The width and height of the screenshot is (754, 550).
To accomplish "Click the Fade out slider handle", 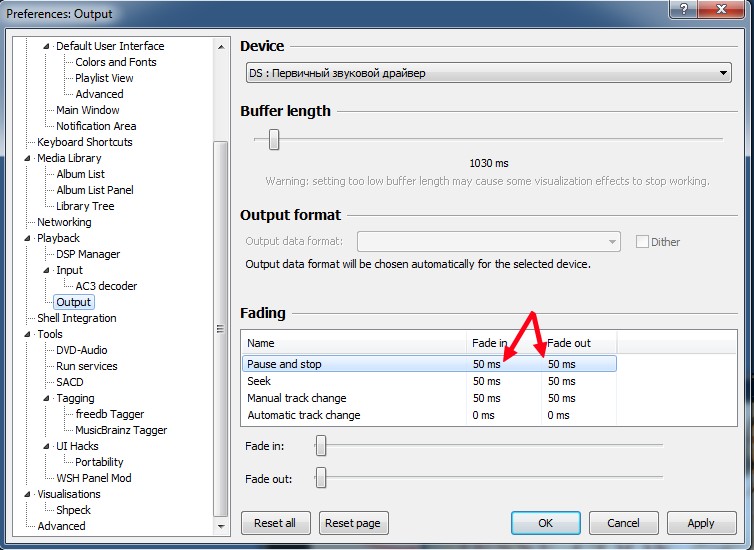I will (321, 478).
